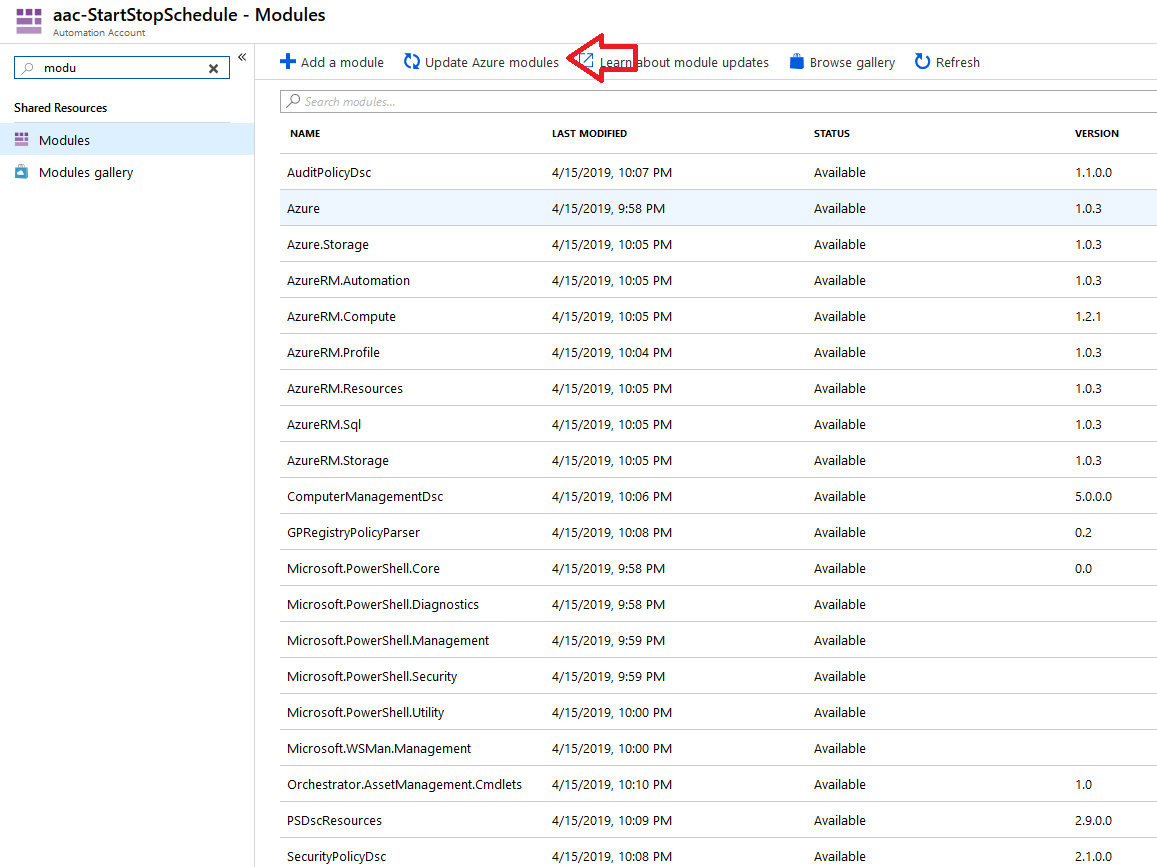This screenshot has width=1157, height=867.
Task: Open the Microsoft.WSMan.Management module
Action: pos(379,749)
